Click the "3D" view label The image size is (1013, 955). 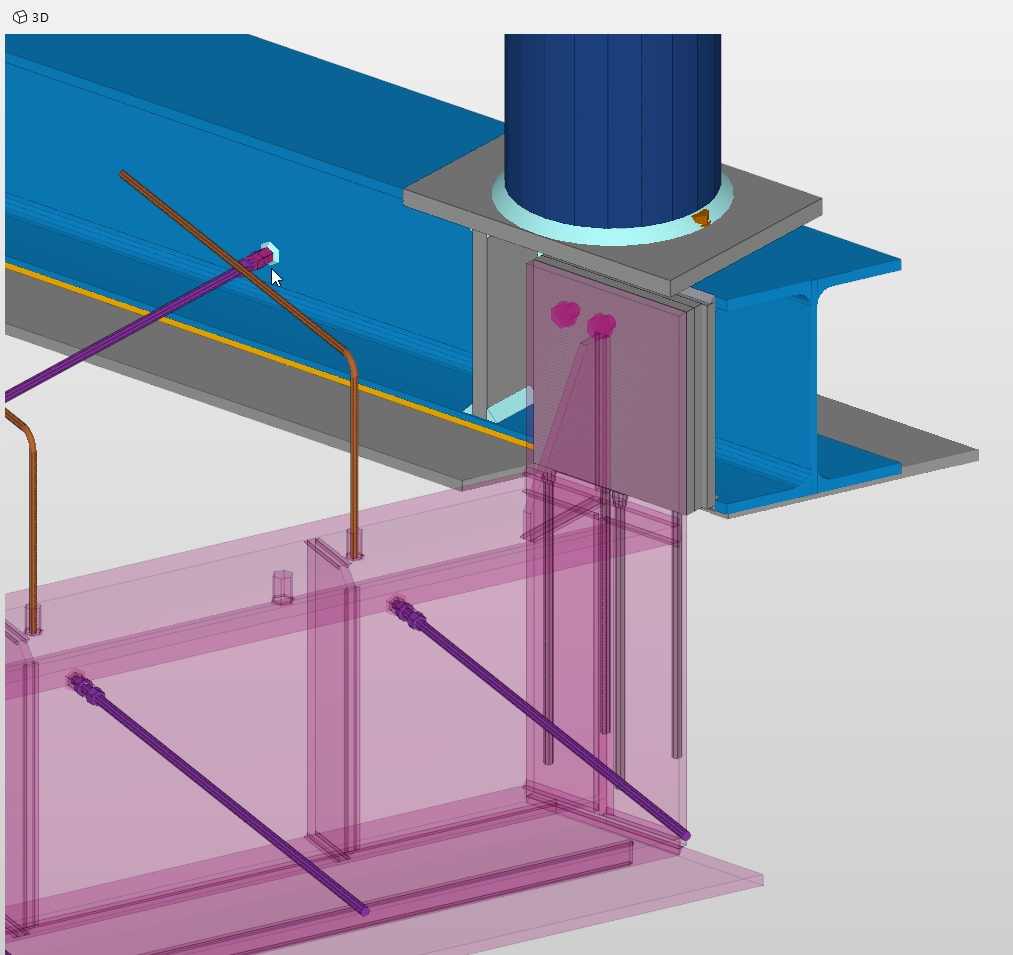pos(40,17)
